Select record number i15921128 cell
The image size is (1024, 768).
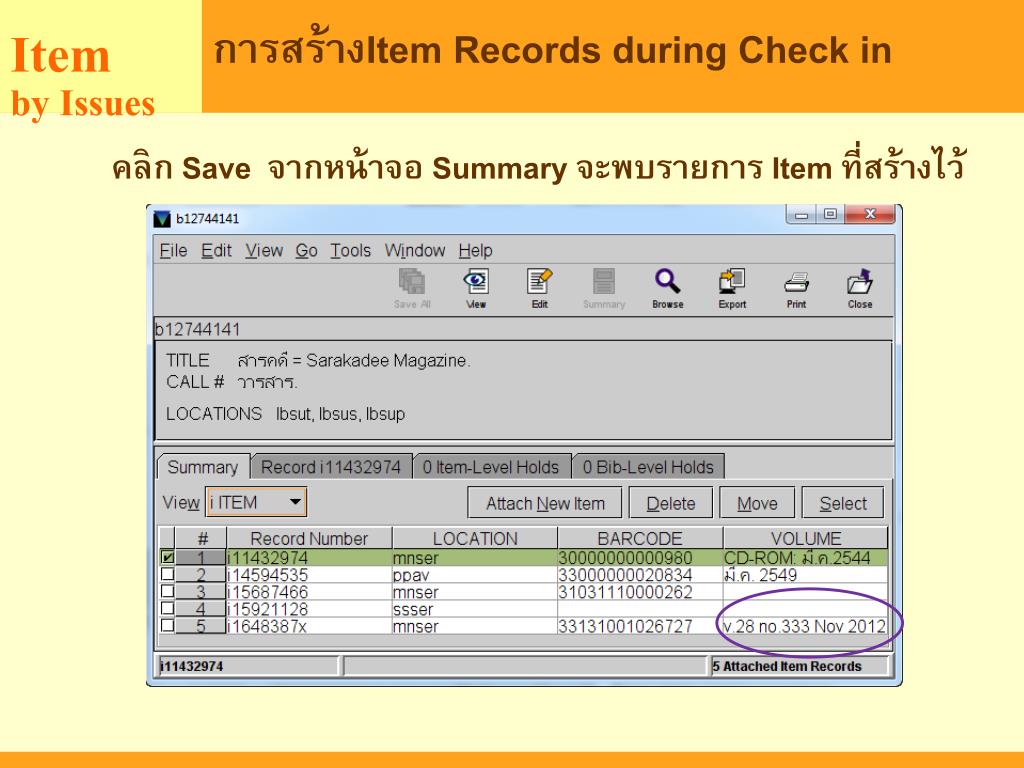click(309, 609)
